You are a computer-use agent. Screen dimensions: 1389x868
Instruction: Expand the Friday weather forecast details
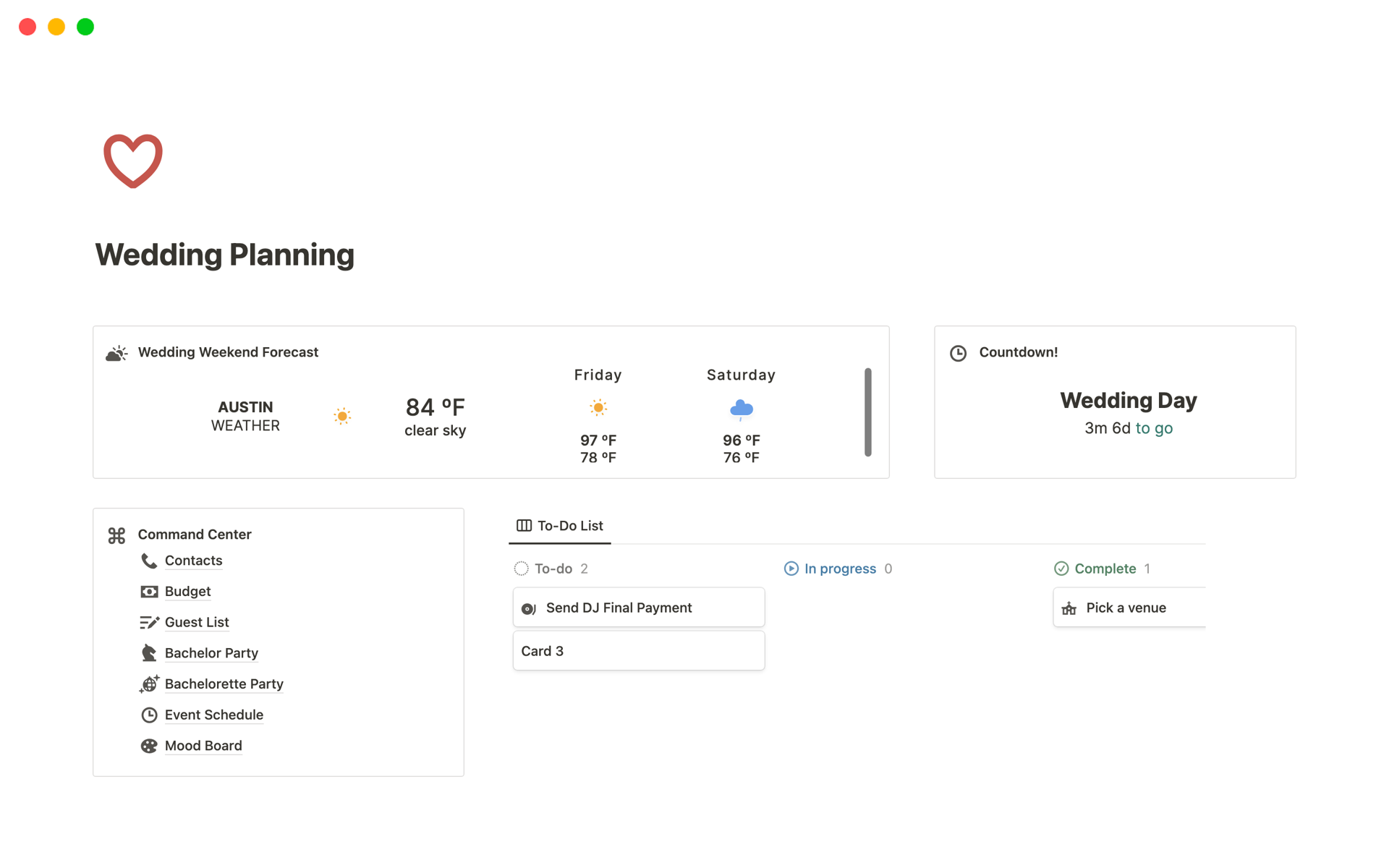[597, 415]
